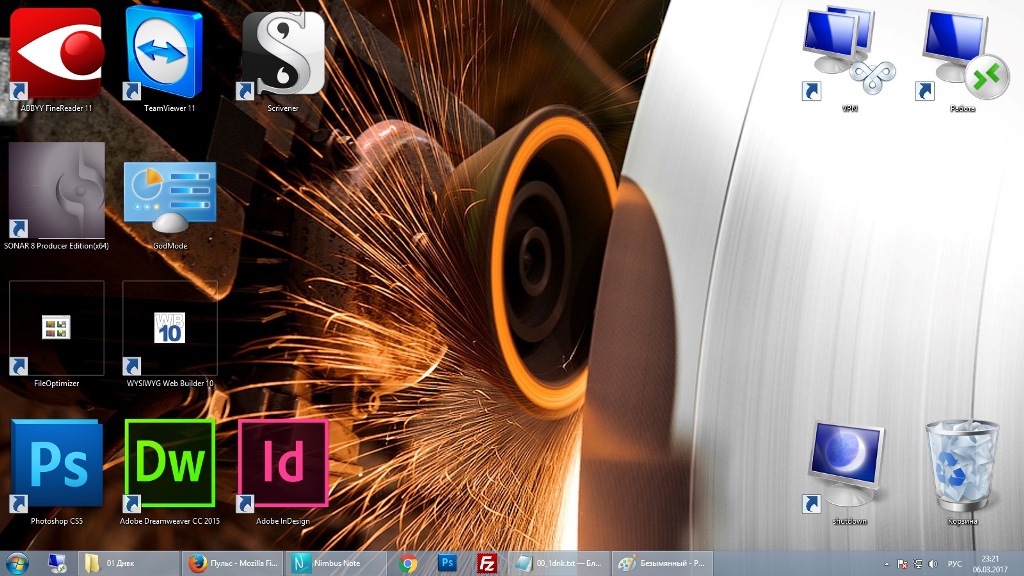The width and height of the screenshot is (1024, 576).
Task: Click the РУС input language indicator
Action: coord(954,564)
